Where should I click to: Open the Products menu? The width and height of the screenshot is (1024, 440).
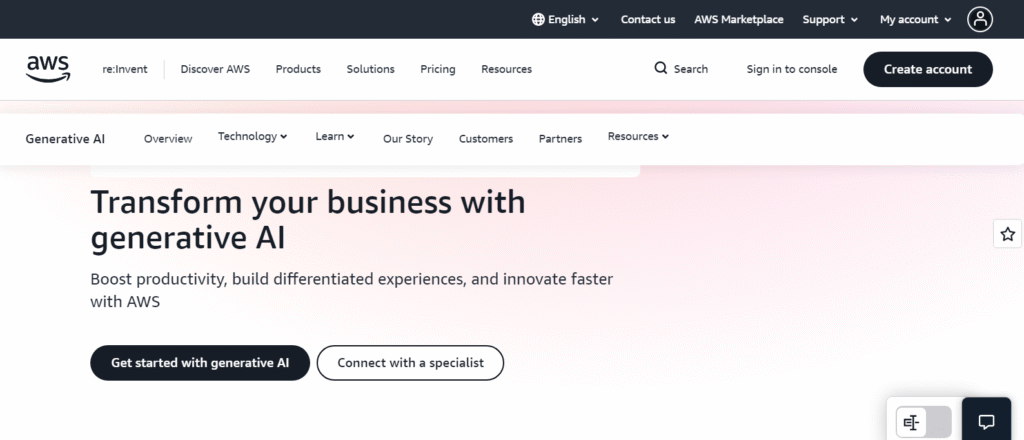pyautogui.click(x=298, y=69)
